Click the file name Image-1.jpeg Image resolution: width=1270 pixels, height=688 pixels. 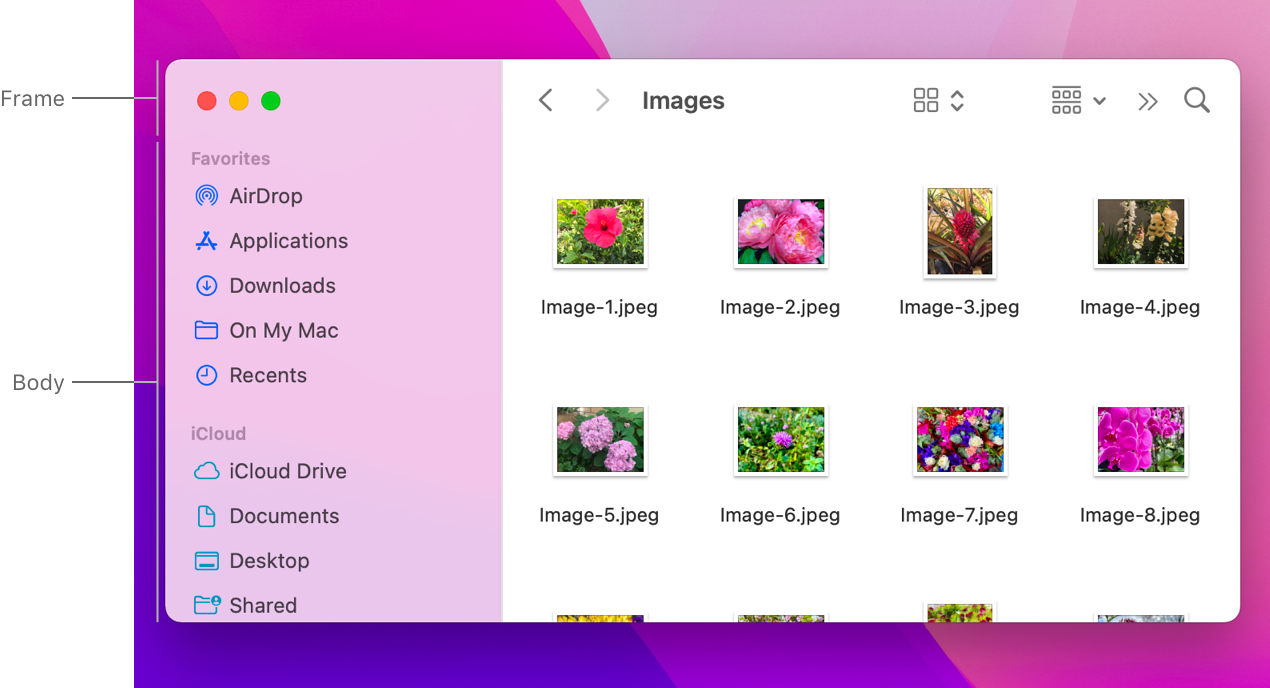(x=599, y=307)
